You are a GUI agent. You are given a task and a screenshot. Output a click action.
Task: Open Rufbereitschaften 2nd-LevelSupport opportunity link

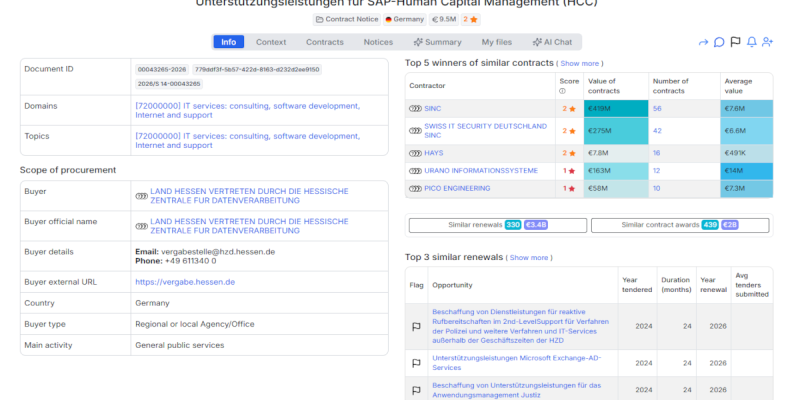(x=520, y=327)
